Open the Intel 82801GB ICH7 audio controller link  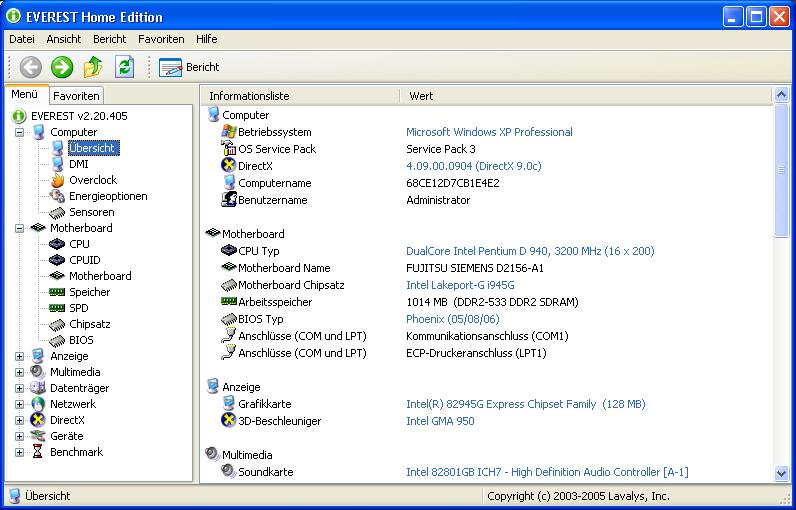pos(547,472)
